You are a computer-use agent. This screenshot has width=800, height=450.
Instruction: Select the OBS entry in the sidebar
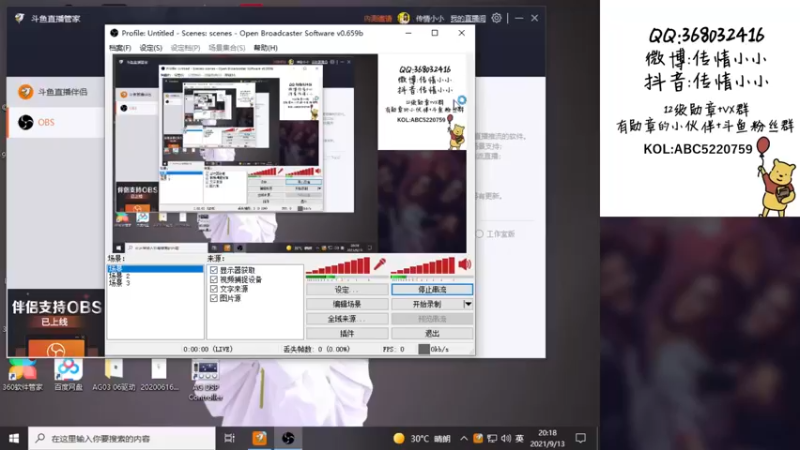click(x=55, y=122)
